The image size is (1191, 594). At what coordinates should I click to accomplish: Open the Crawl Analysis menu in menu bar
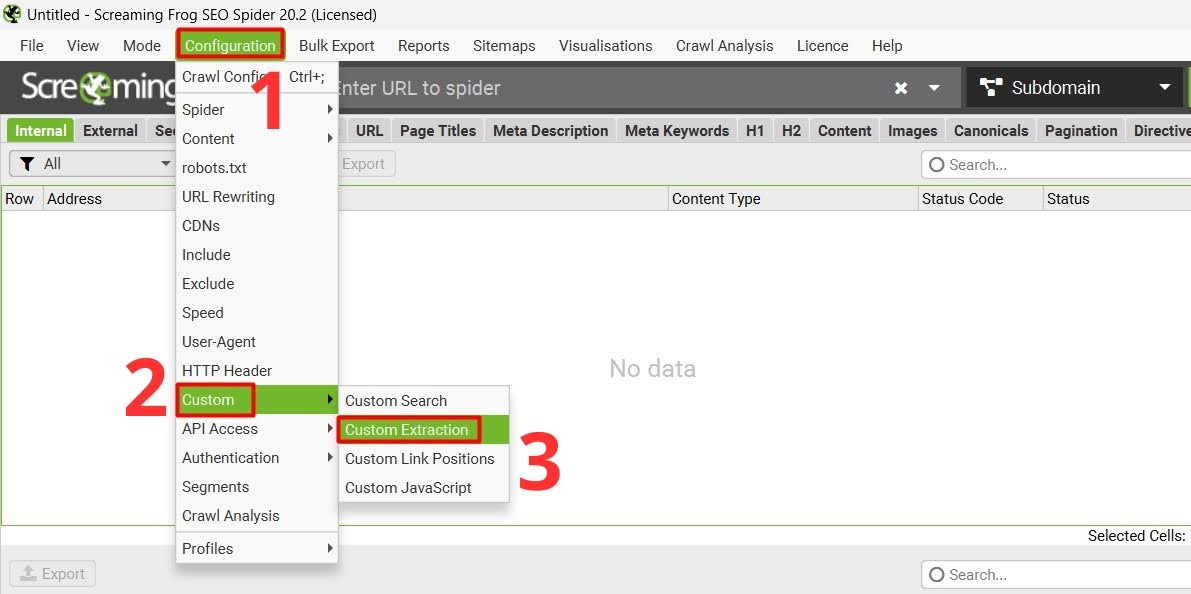coord(725,46)
